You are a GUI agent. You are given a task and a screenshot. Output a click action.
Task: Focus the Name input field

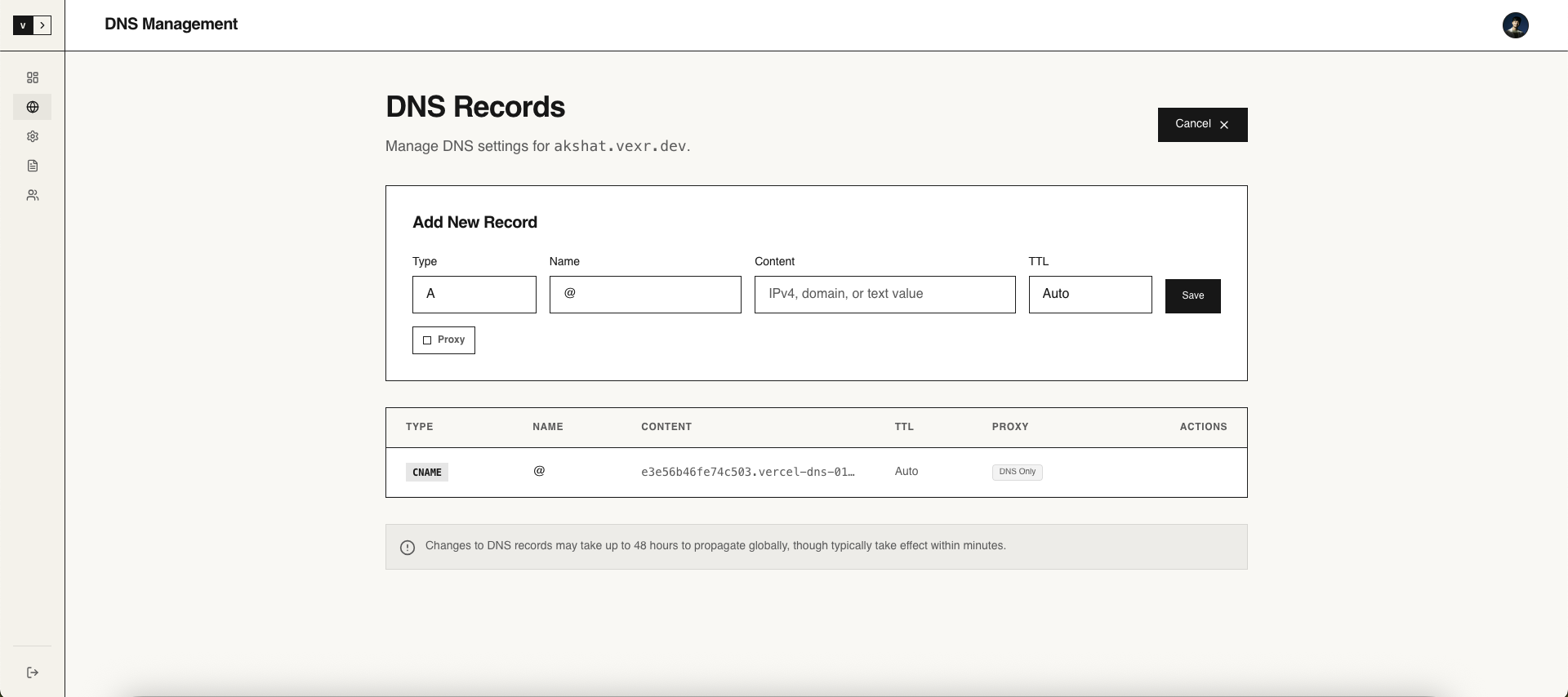(645, 295)
